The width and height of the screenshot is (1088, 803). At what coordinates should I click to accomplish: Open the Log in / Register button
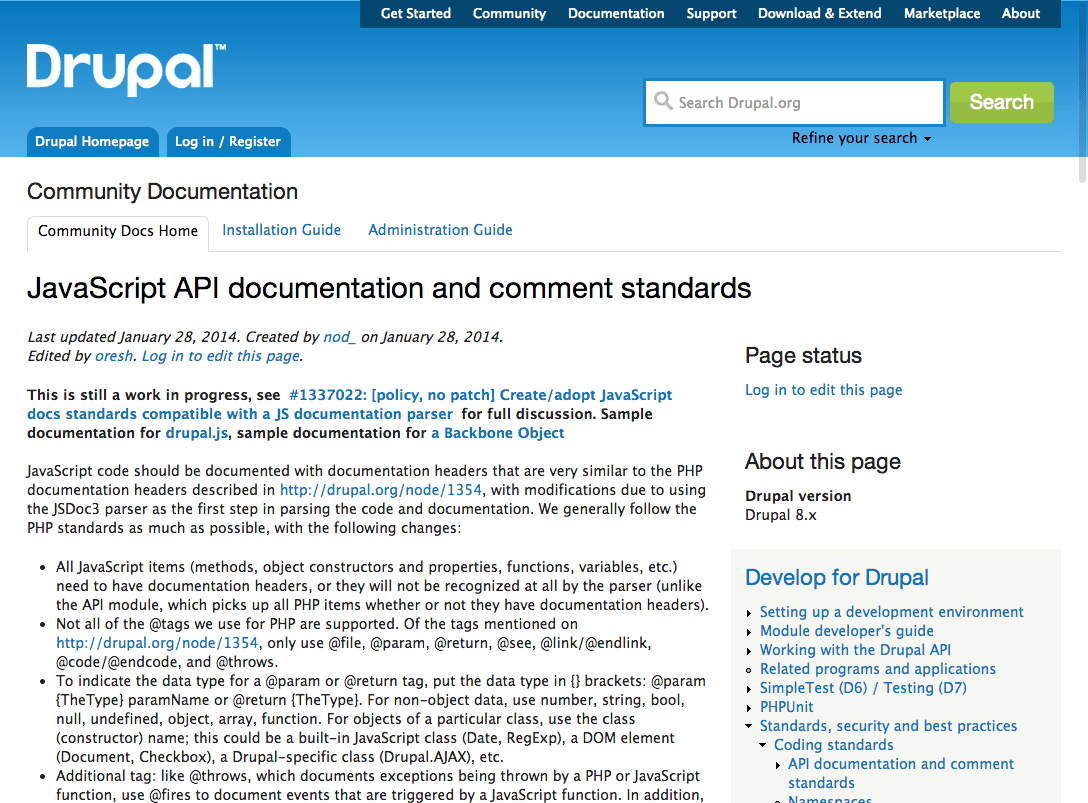[228, 142]
